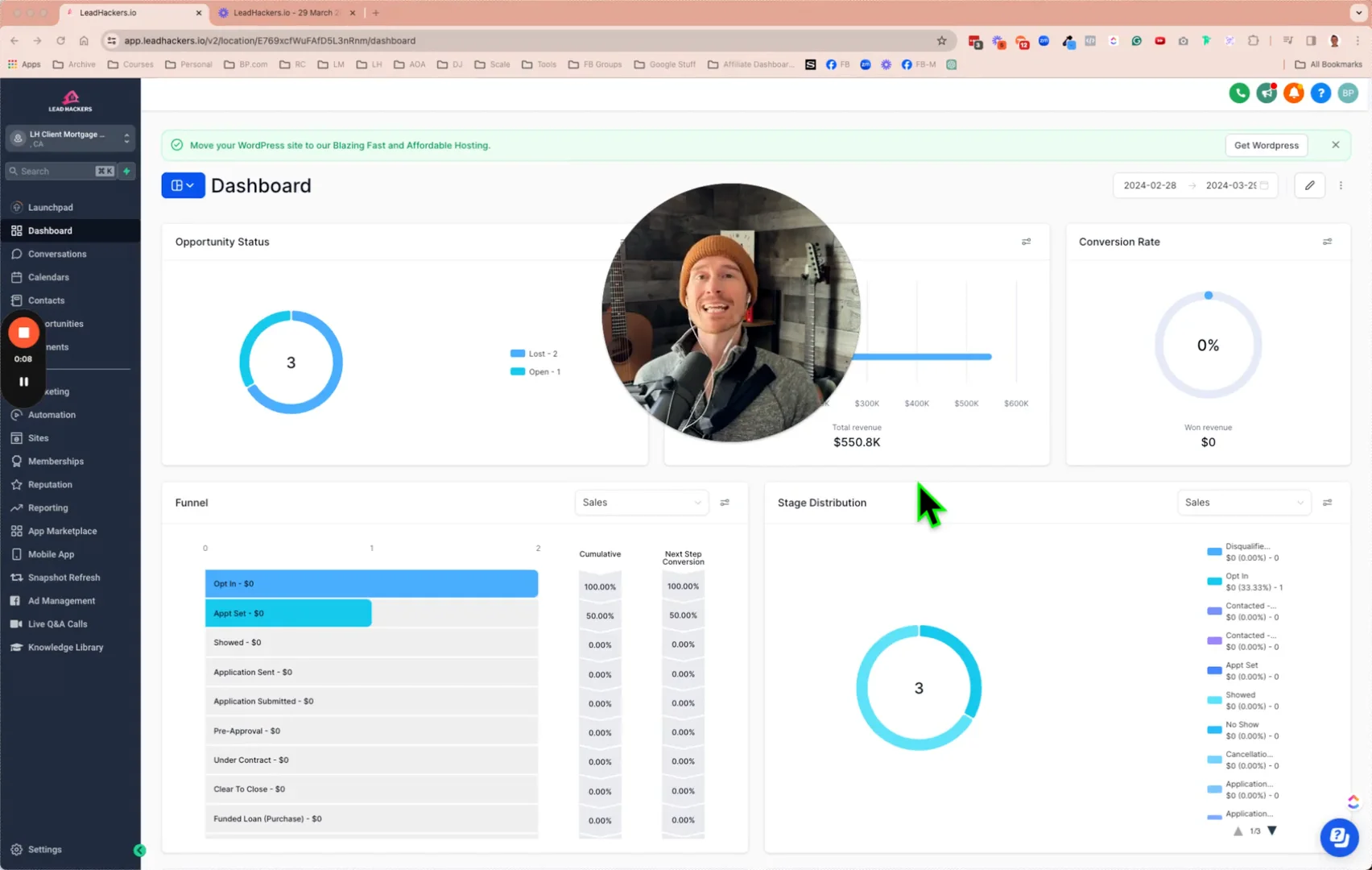The image size is (1372, 870).
Task: Click the Get Wordpress button
Action: pyautogui.click(x=1266, y=145)
